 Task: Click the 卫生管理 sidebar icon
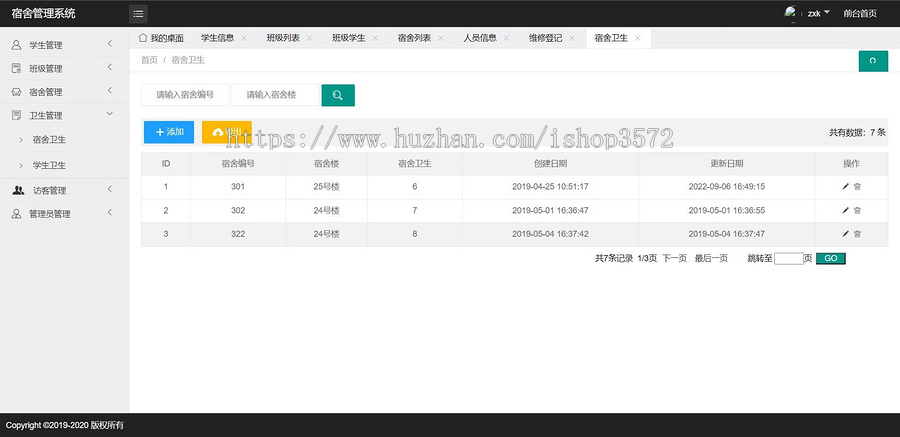click(x=17, y=115)
